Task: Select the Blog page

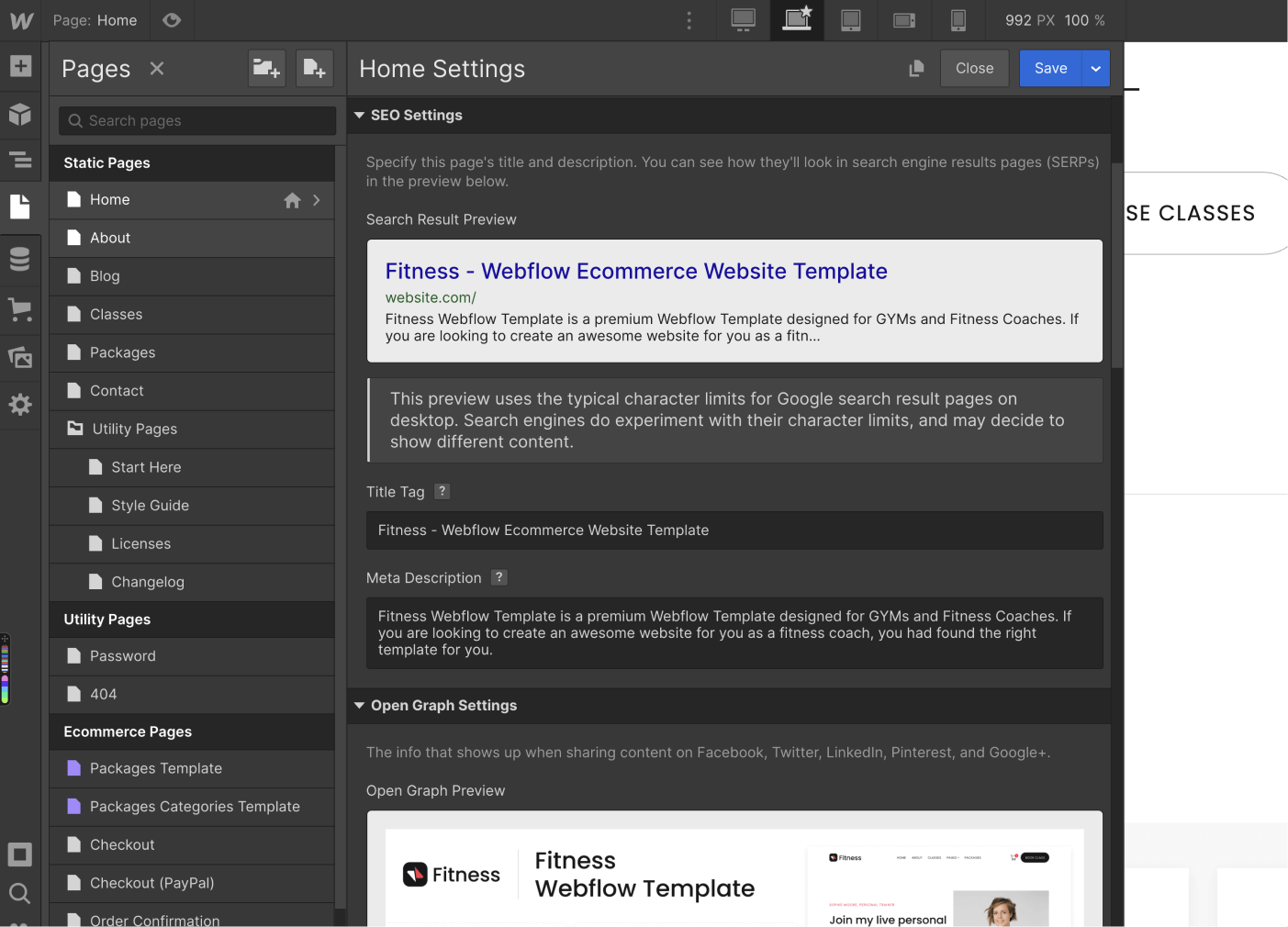Action: point(192,276)
